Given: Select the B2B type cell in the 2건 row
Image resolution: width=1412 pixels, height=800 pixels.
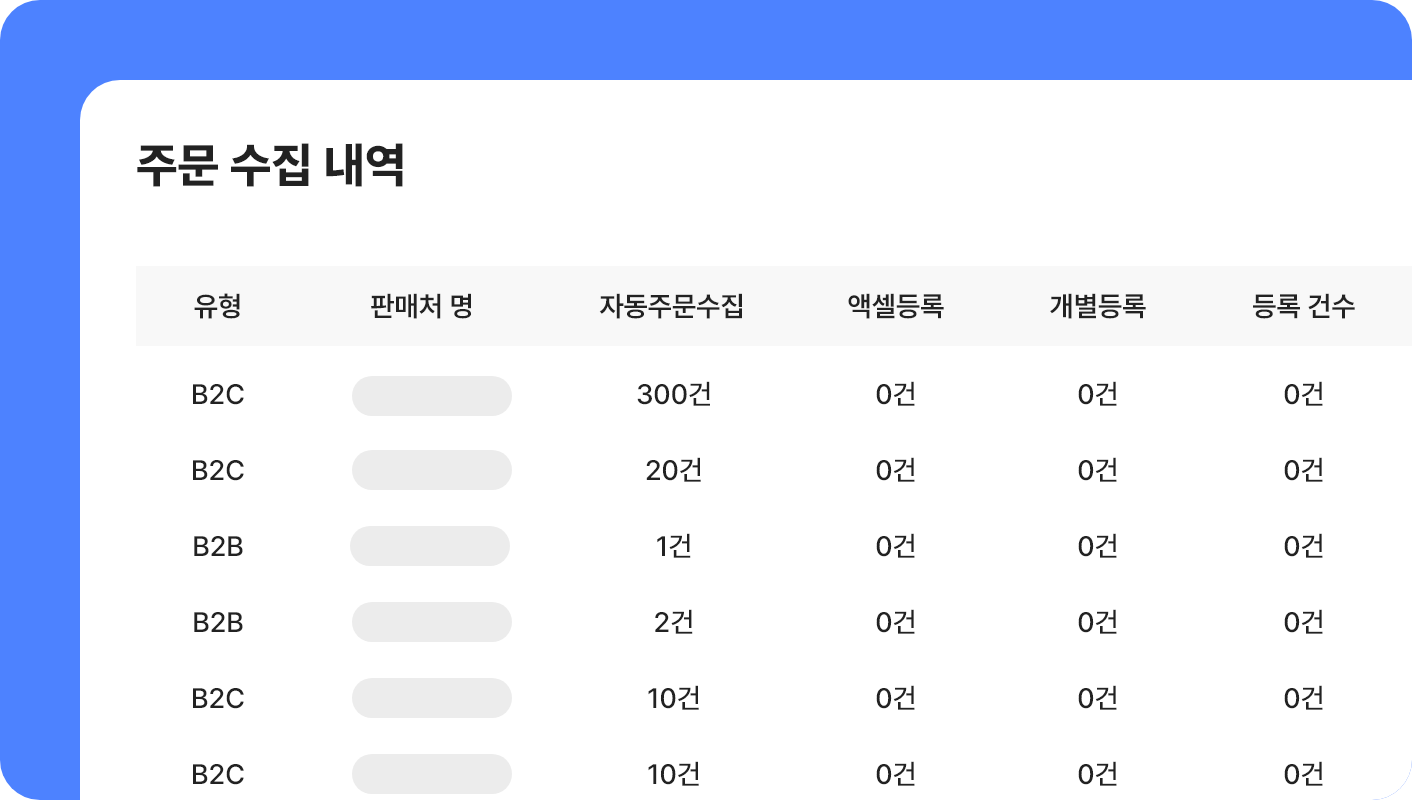Looking at the screenshot, I should click(x=218, y=622).
